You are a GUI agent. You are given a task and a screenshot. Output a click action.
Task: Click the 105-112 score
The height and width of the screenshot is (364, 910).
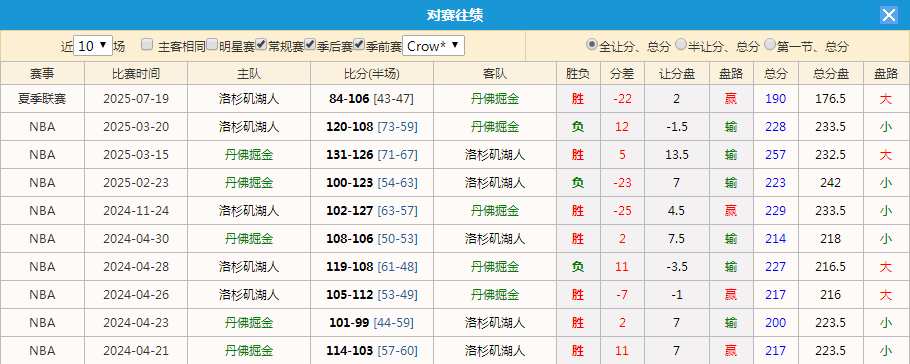click(350, 295)
